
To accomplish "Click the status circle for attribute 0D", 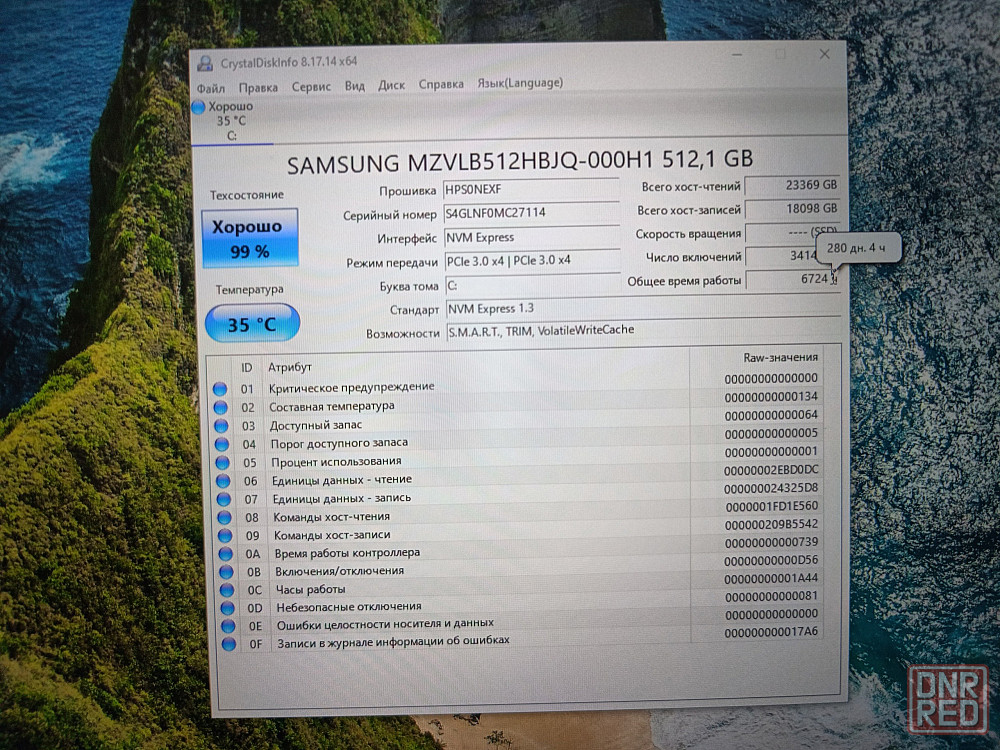I will 228,608.
